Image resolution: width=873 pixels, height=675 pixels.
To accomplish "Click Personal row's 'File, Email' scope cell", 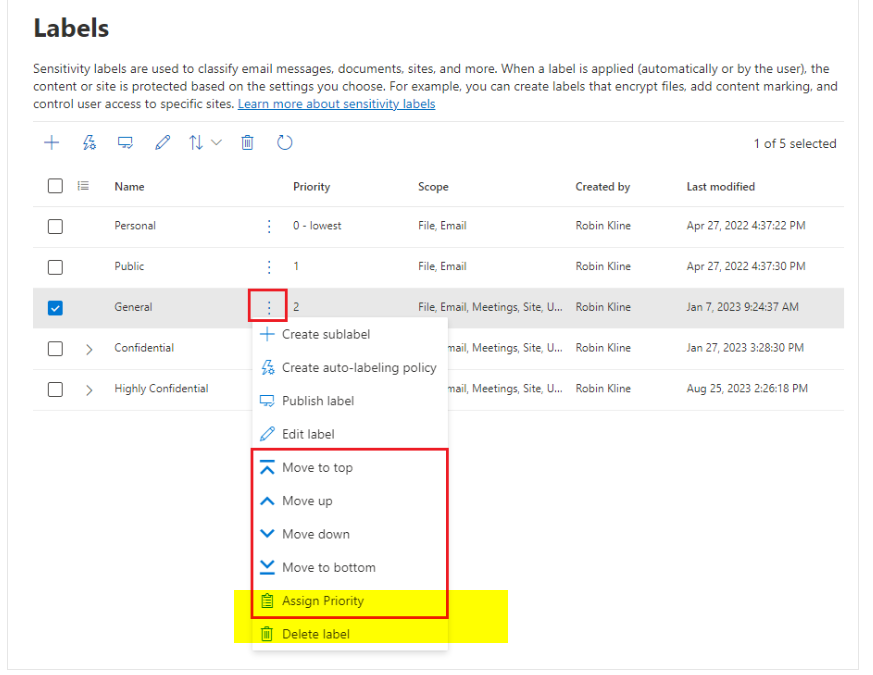I will pos(442,226).
